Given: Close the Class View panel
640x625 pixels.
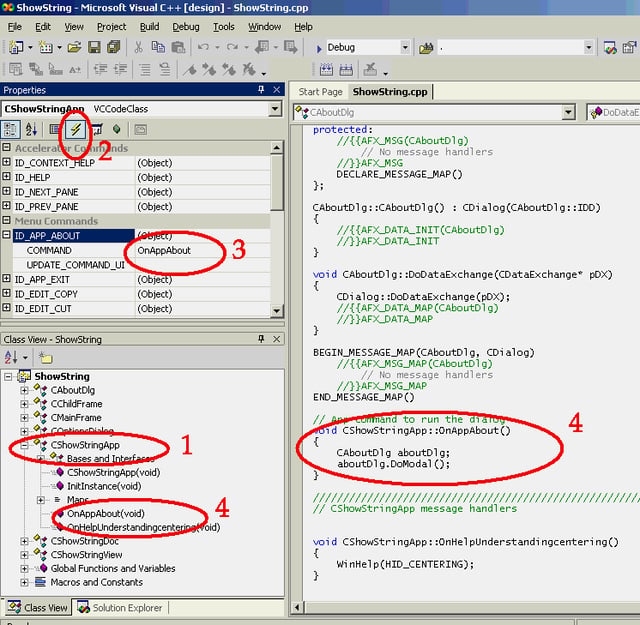Looking at the screenshot, I should point(277,339).
